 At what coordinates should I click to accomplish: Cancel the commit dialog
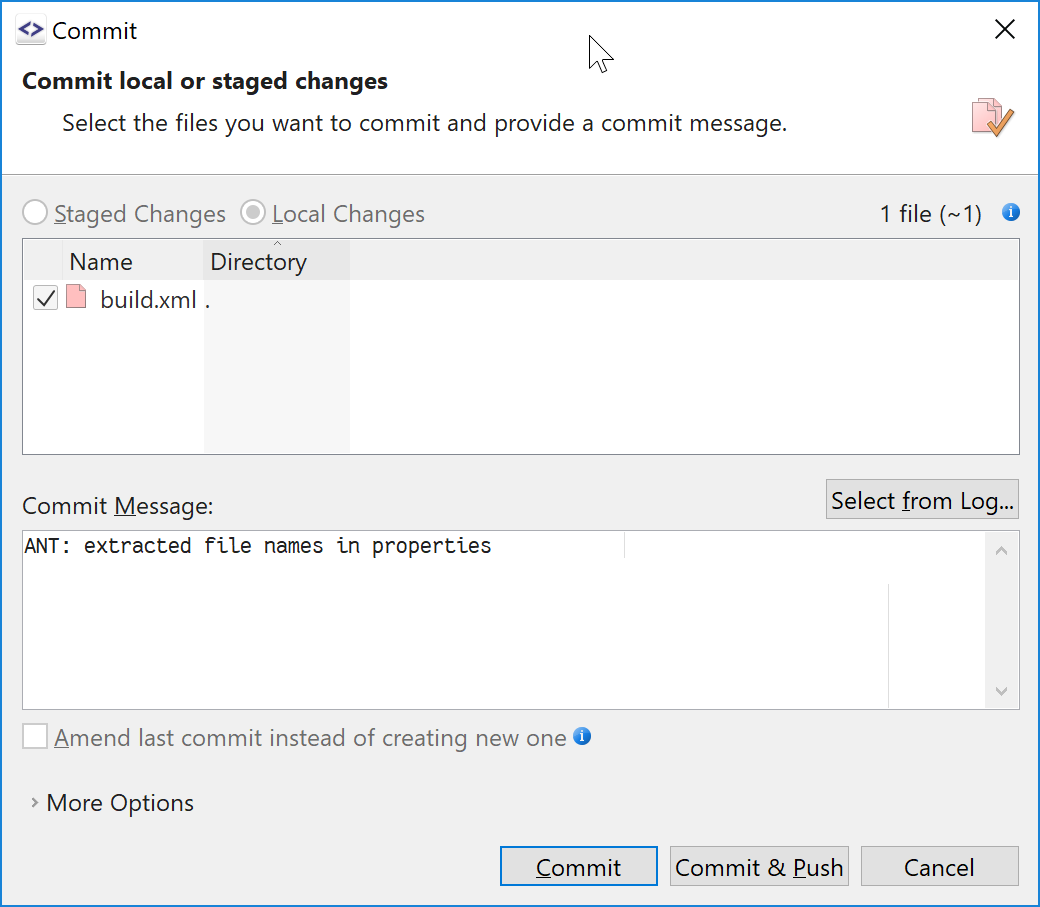click(x=939, y=866)
